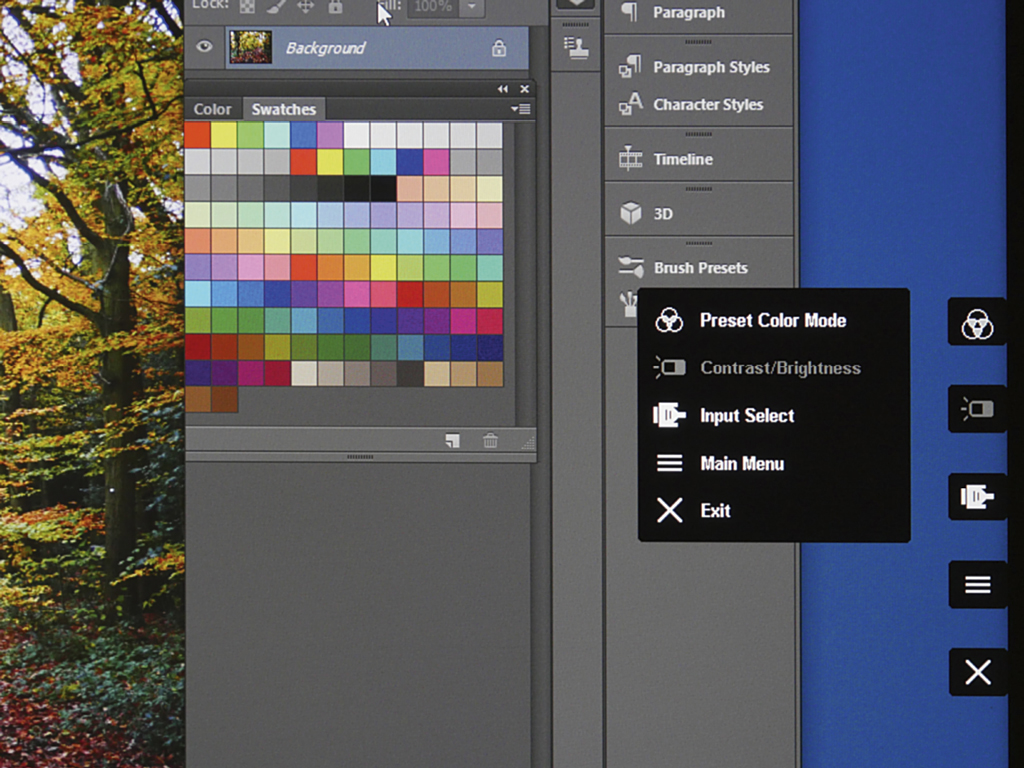Collapse the Swatches panel with double arrows
Viewport: 1024px width, 768px height.
click(x=503, y=89)
